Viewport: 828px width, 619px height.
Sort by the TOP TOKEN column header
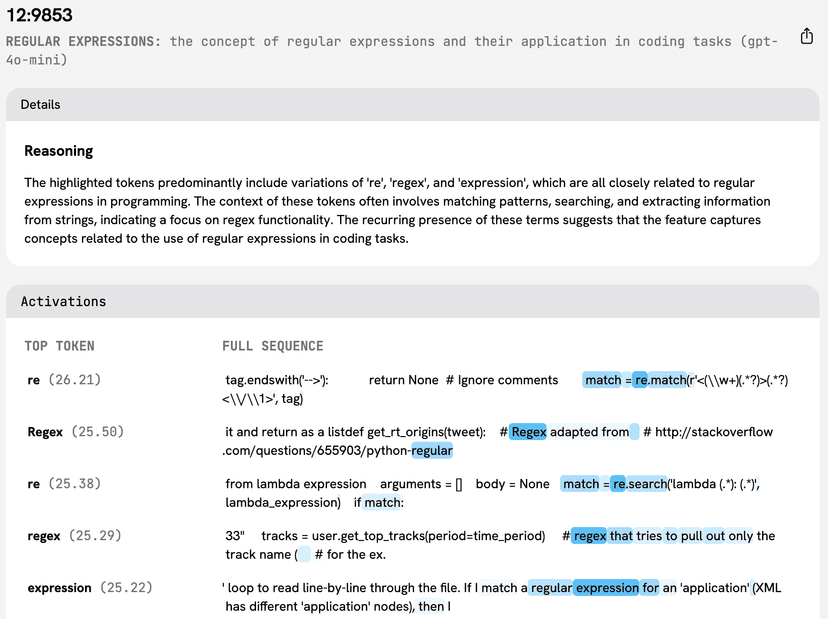click(x=61, y=346)
